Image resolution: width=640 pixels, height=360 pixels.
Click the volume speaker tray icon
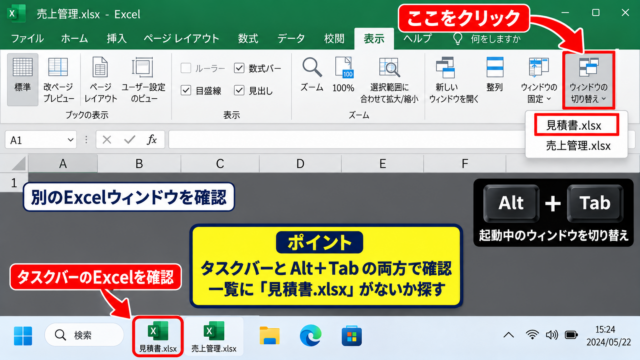pyautogui.click(x=552, y=335)
